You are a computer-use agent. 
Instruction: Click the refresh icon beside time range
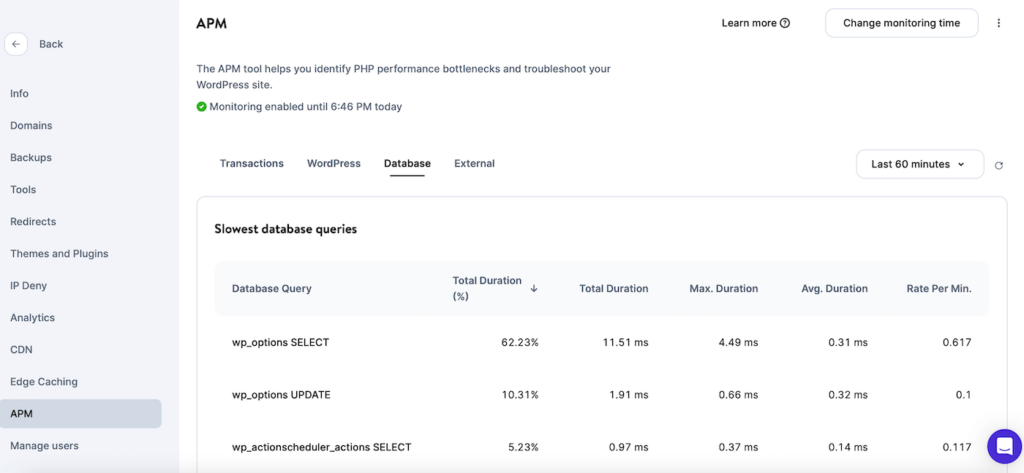click(998, 165)
